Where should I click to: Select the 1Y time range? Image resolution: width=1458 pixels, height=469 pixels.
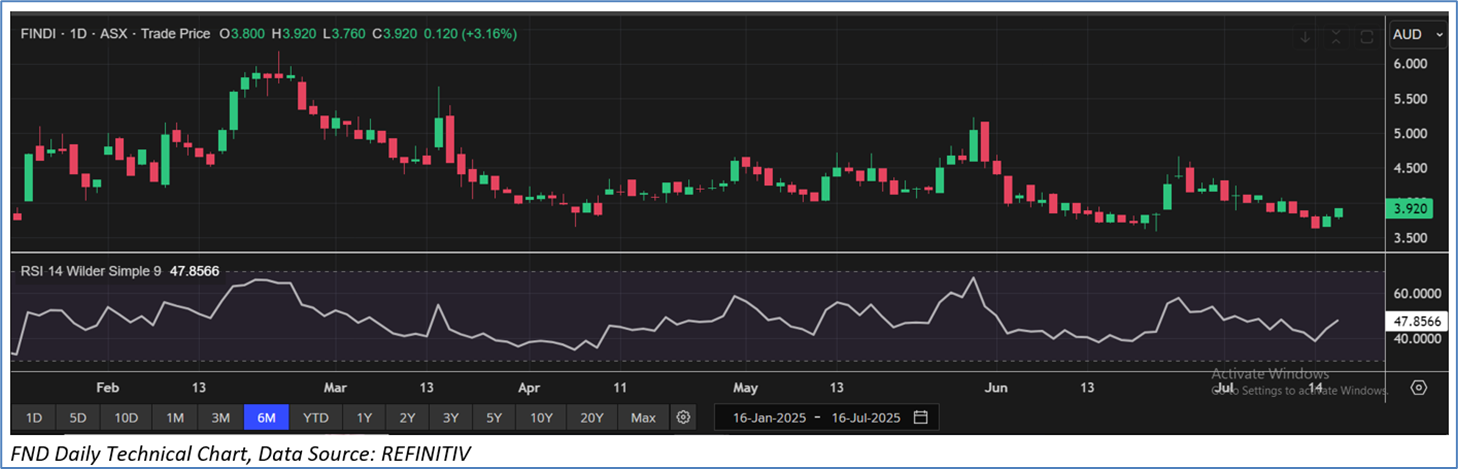pos(364,416)
